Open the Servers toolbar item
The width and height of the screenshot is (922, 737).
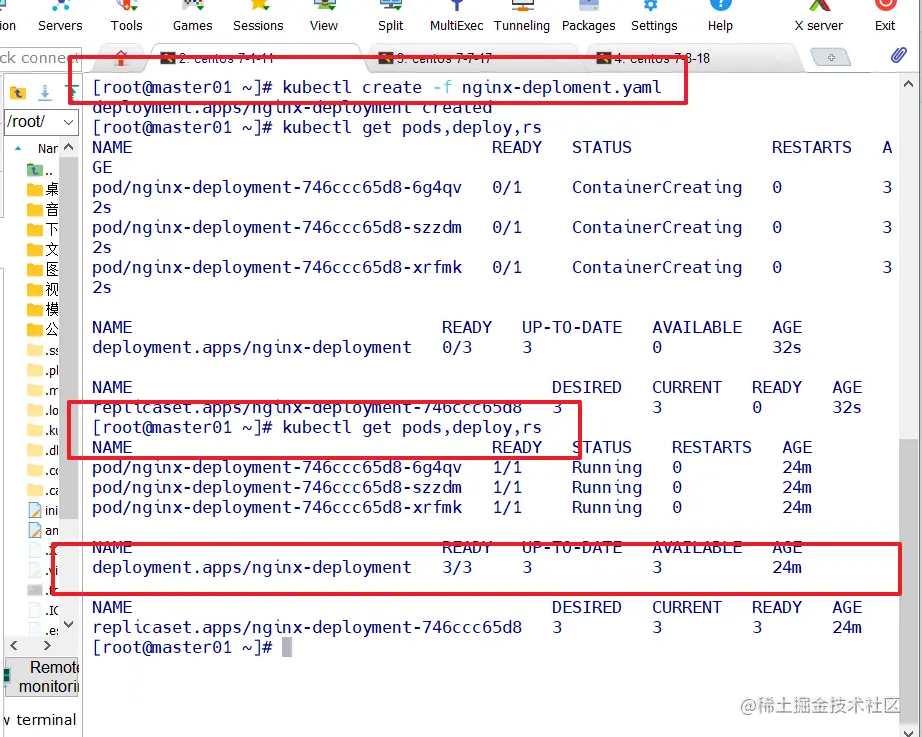coord(60,16)
